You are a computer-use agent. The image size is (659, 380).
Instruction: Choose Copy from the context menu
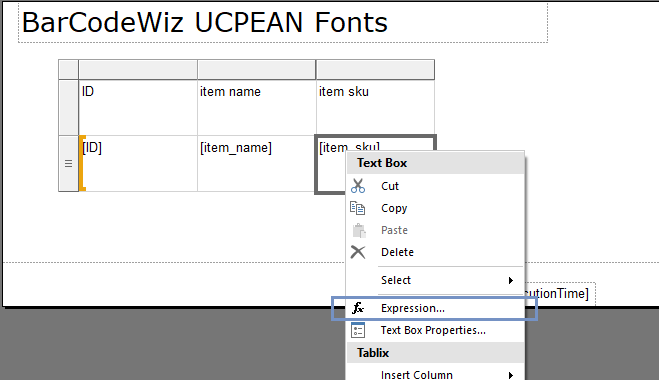(x=435, y=208)
